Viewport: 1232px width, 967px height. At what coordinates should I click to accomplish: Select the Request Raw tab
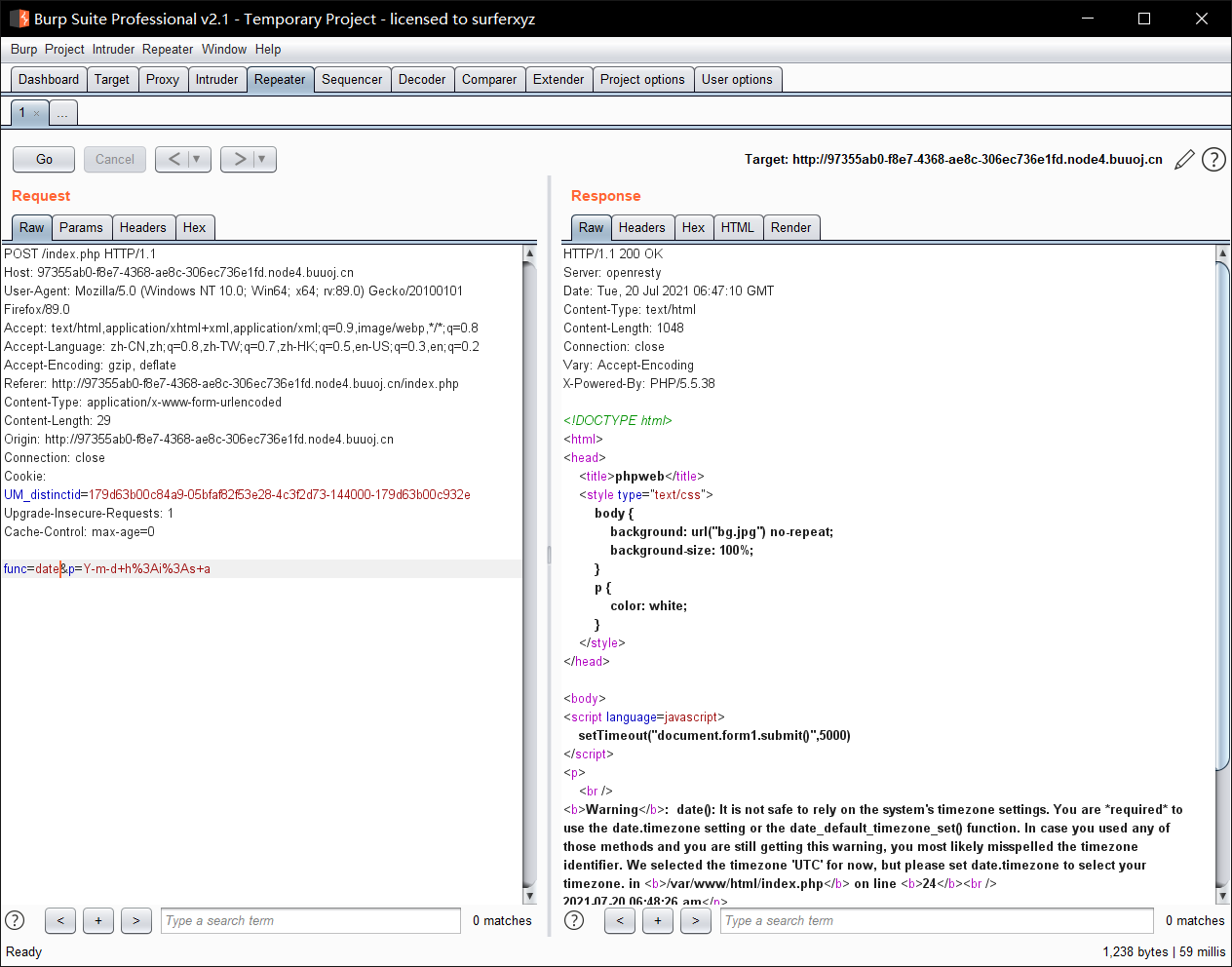point(32,227)
